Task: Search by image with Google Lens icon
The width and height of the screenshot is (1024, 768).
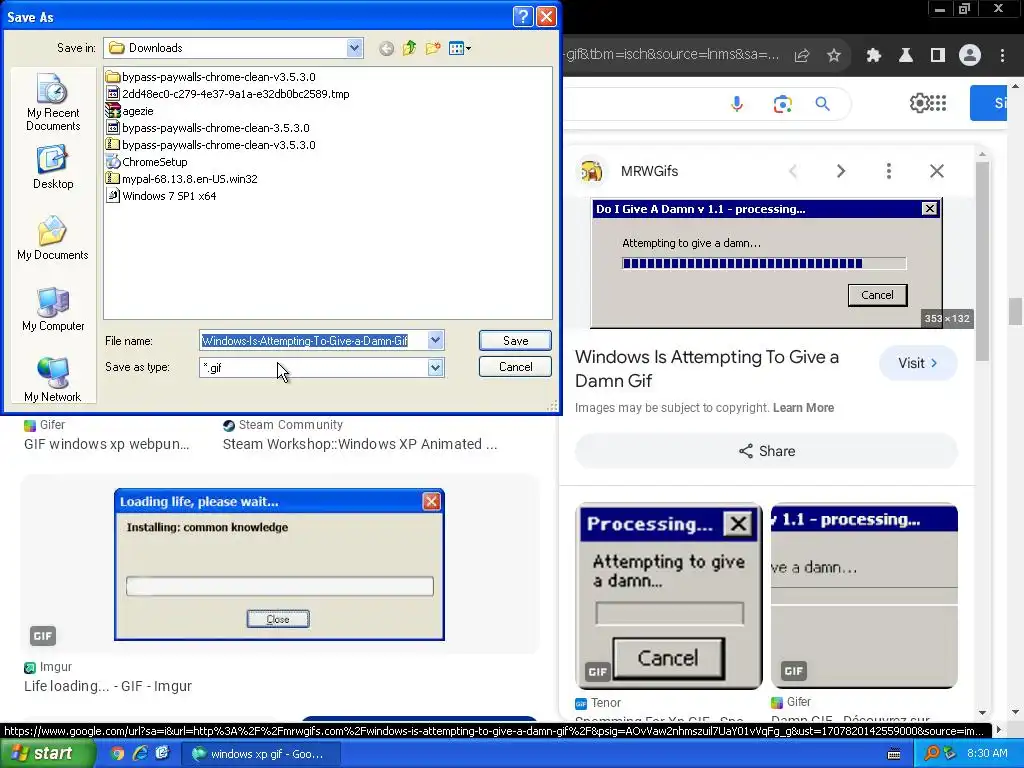Action: [x=782, y=104]
